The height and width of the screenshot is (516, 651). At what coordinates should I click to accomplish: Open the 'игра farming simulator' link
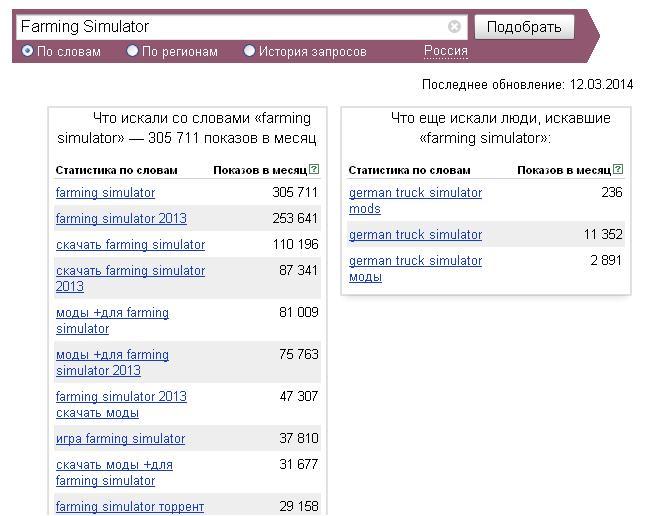[x=120, y=438]
